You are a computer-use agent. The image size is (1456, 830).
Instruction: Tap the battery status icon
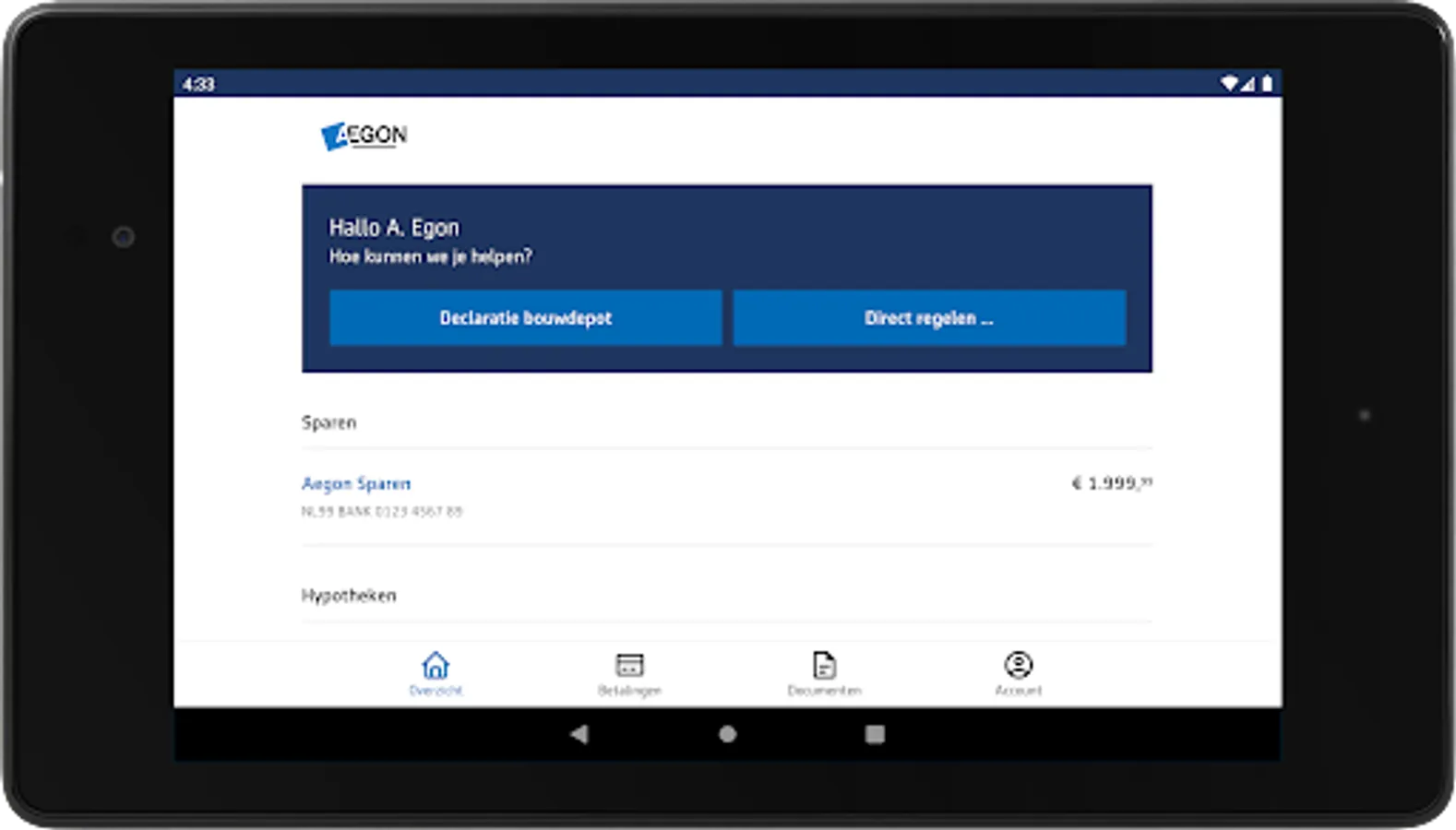pos(1268,83)
